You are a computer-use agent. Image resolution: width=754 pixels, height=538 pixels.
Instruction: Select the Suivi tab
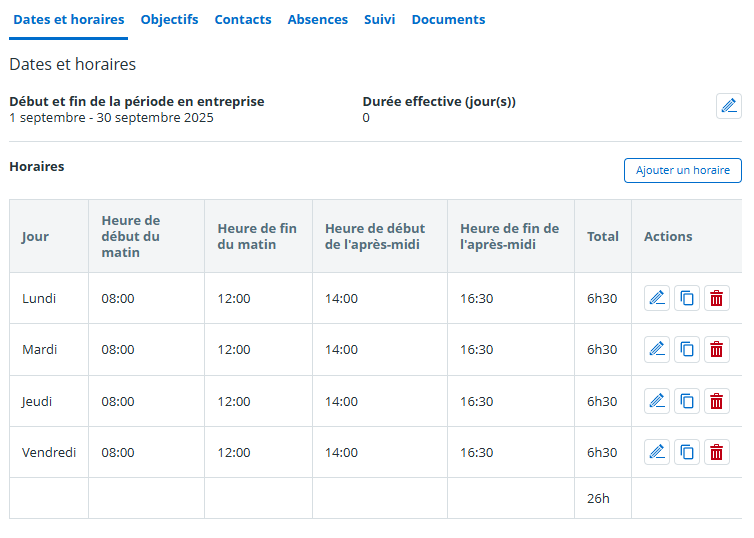(x=380, y=20)
